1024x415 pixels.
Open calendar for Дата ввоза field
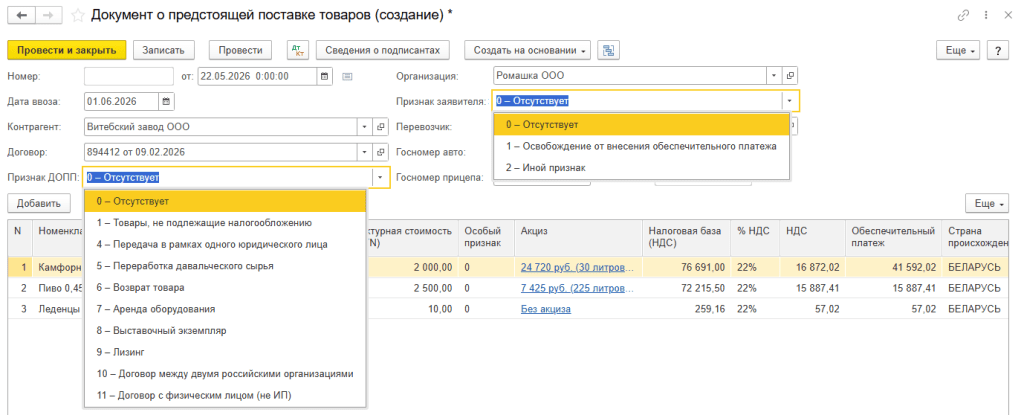[167, 101]
